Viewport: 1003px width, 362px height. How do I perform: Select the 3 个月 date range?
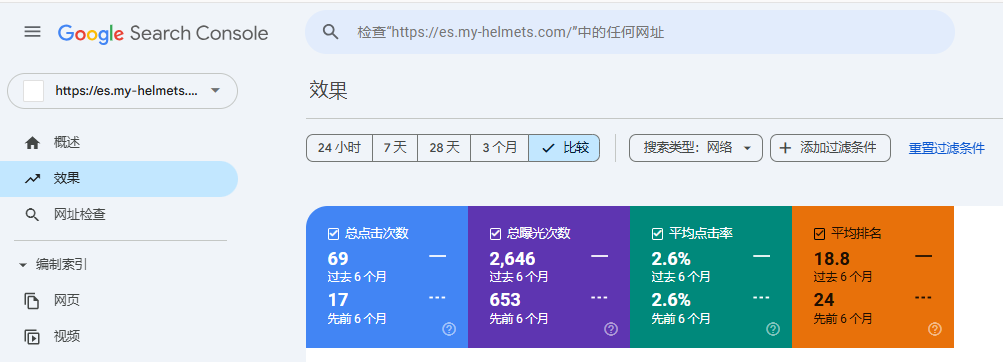[500, 148]
